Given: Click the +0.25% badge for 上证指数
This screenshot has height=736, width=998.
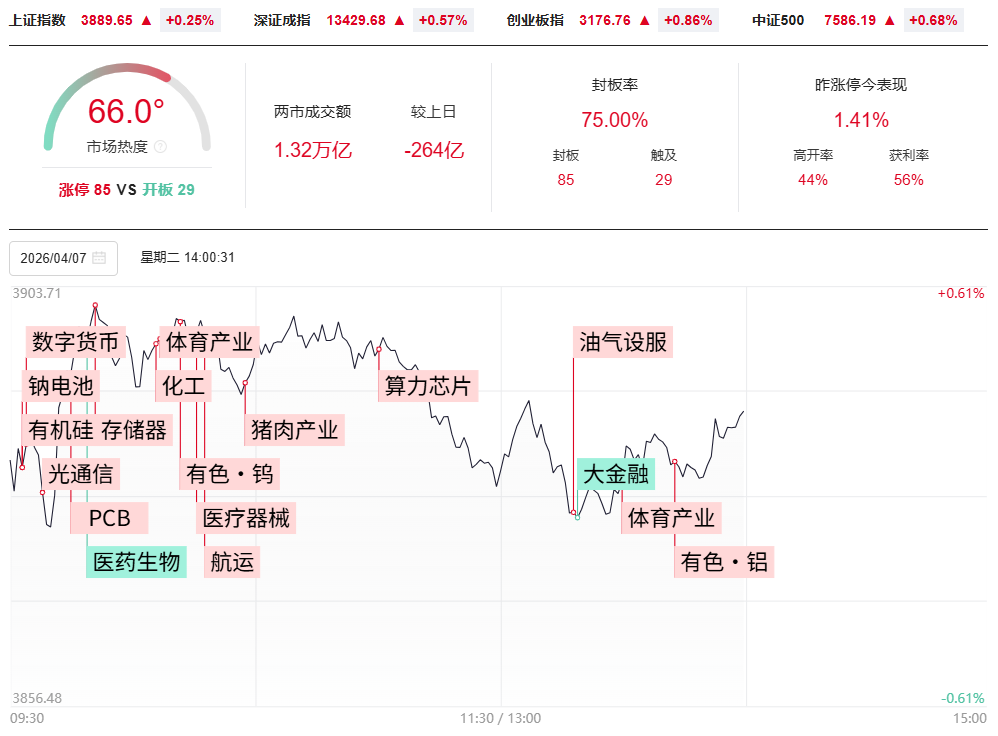Looking at the screenshot, I should (x=190, y=20).
